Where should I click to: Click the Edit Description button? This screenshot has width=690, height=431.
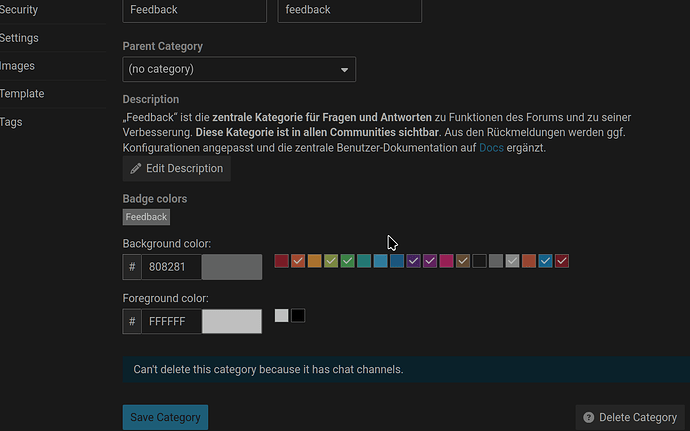[176, 169]
